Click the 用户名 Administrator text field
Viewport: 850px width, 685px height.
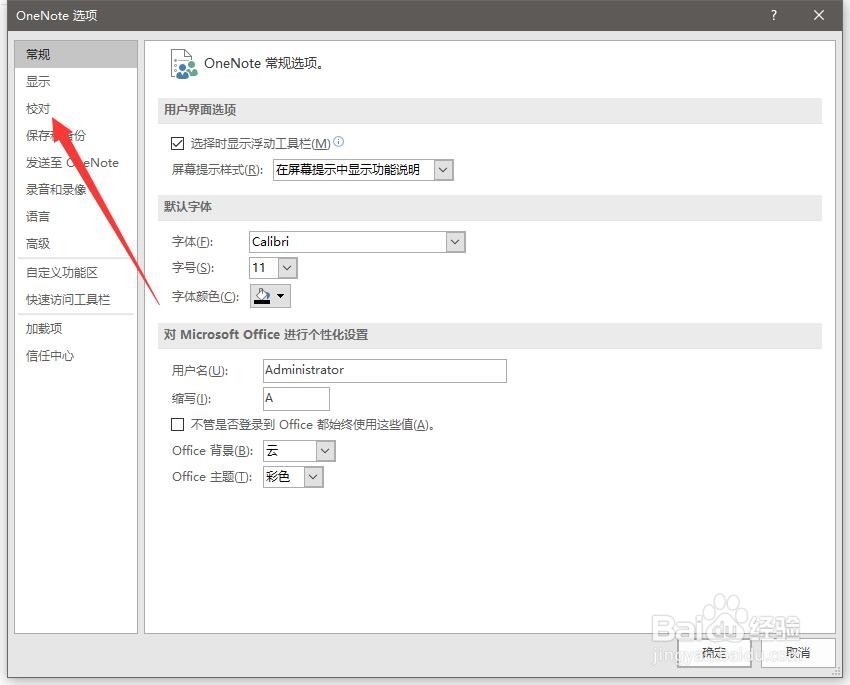click(385, 371)
